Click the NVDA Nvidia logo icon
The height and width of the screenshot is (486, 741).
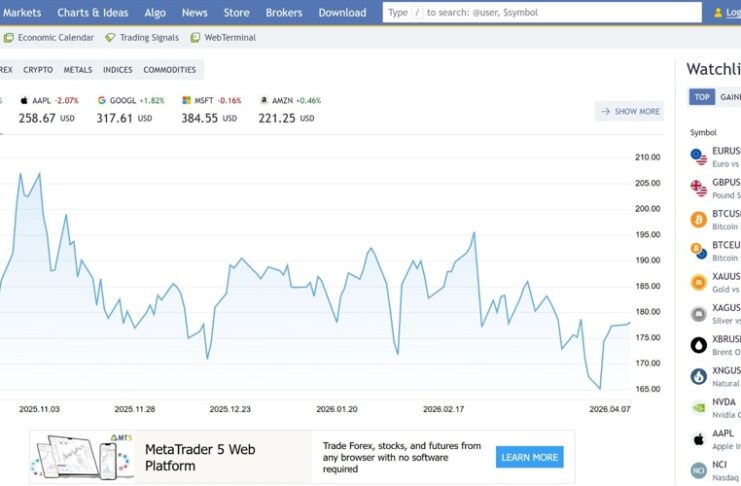[x=698, y=408]
